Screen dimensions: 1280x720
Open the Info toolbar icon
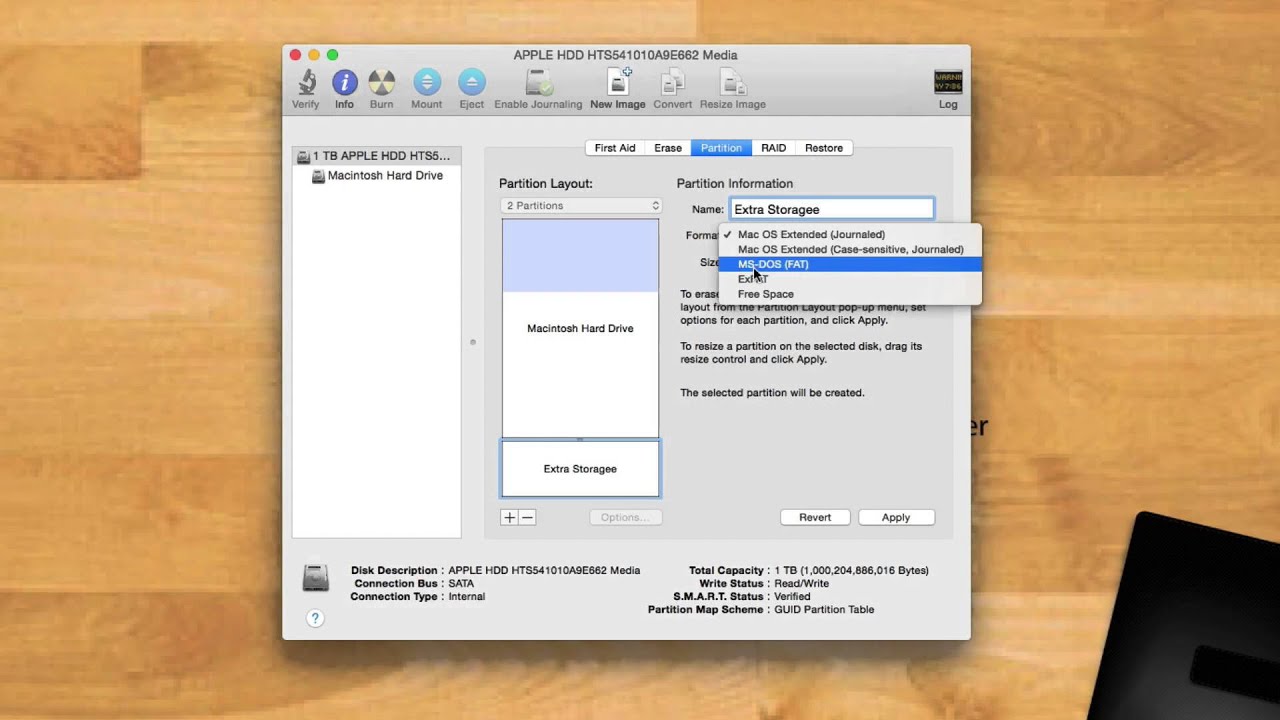(x=344, y=82)
